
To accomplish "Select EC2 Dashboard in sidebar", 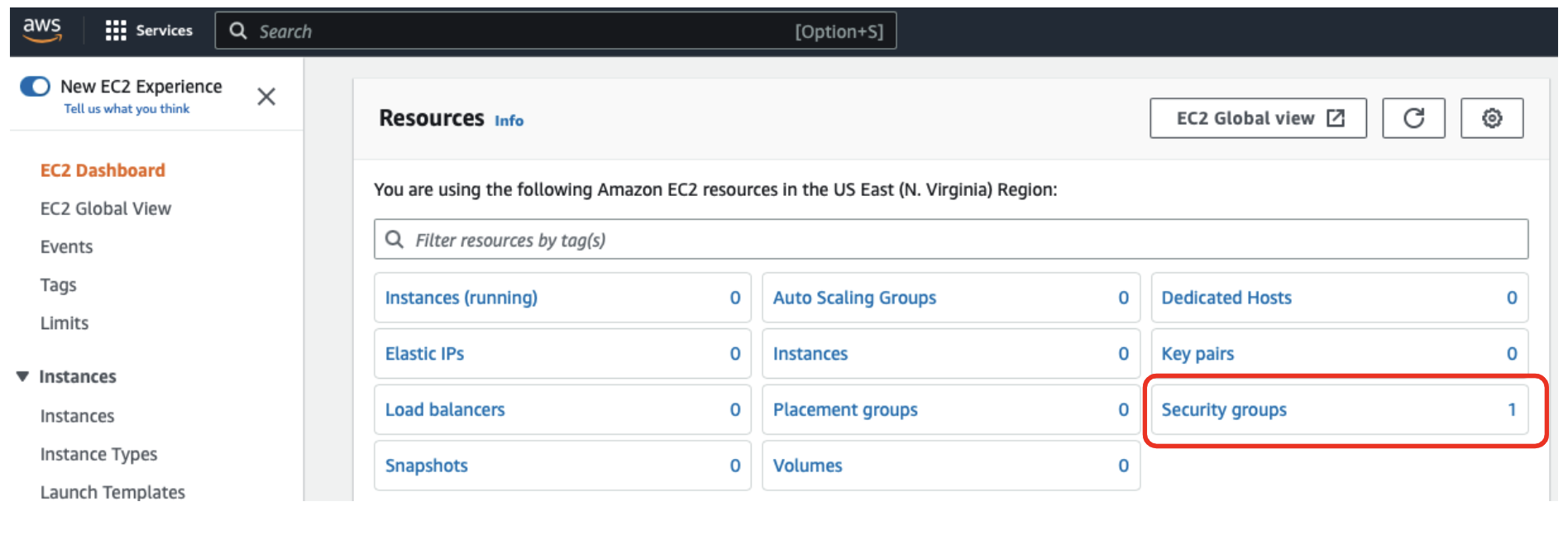I will [103, 170].
